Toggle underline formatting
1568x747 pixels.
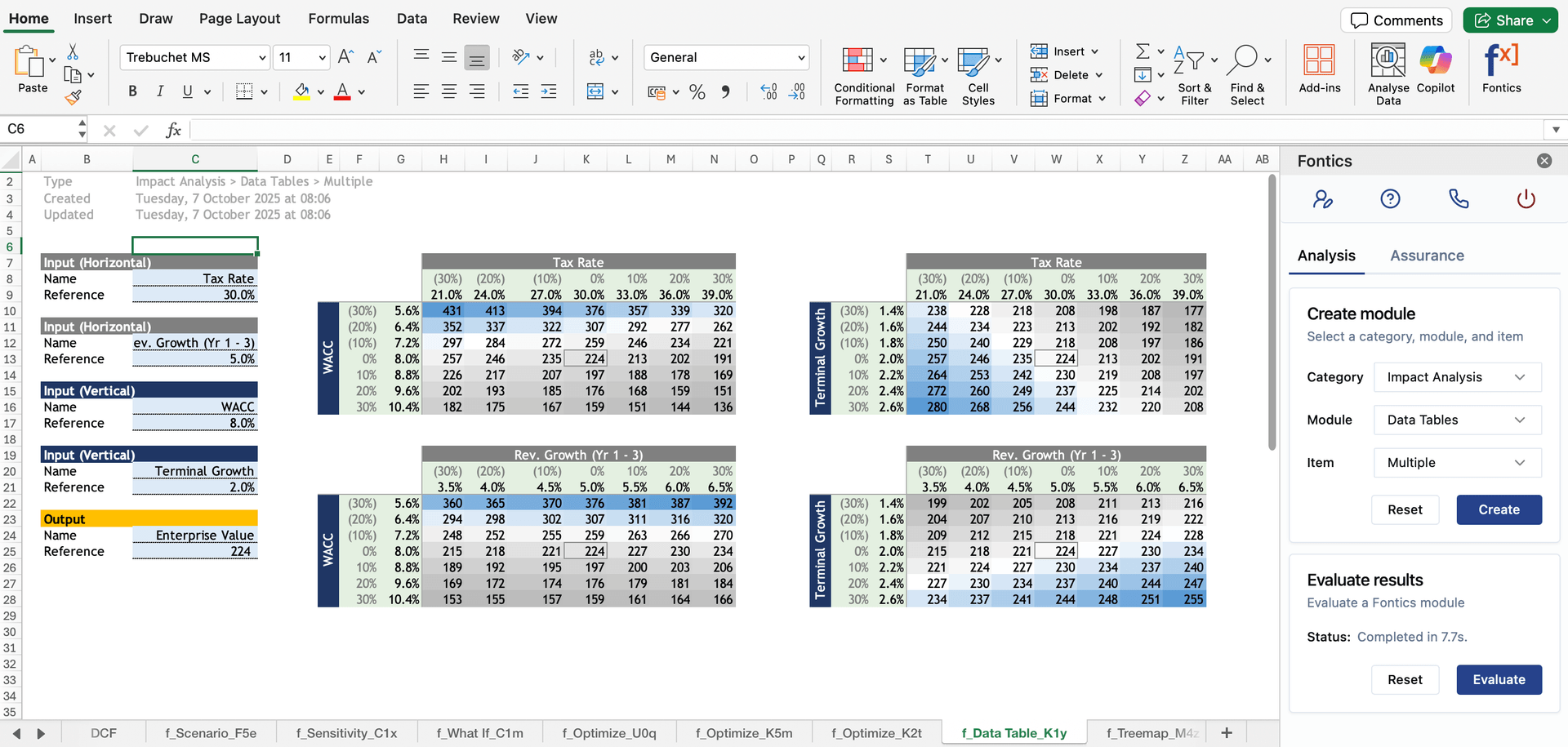[x=186, y=91]
